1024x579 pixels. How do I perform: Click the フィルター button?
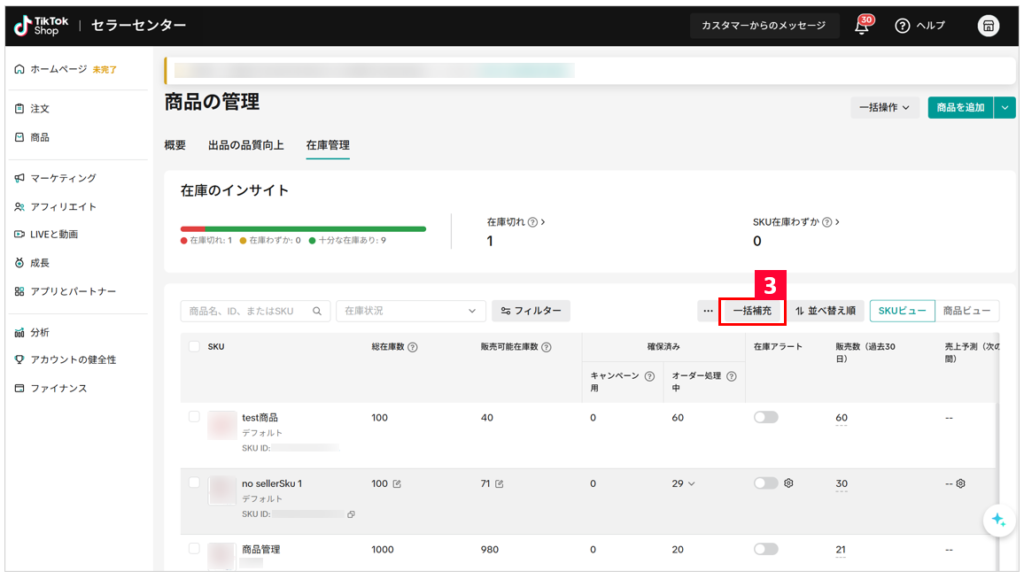click(x=531, y=311)
